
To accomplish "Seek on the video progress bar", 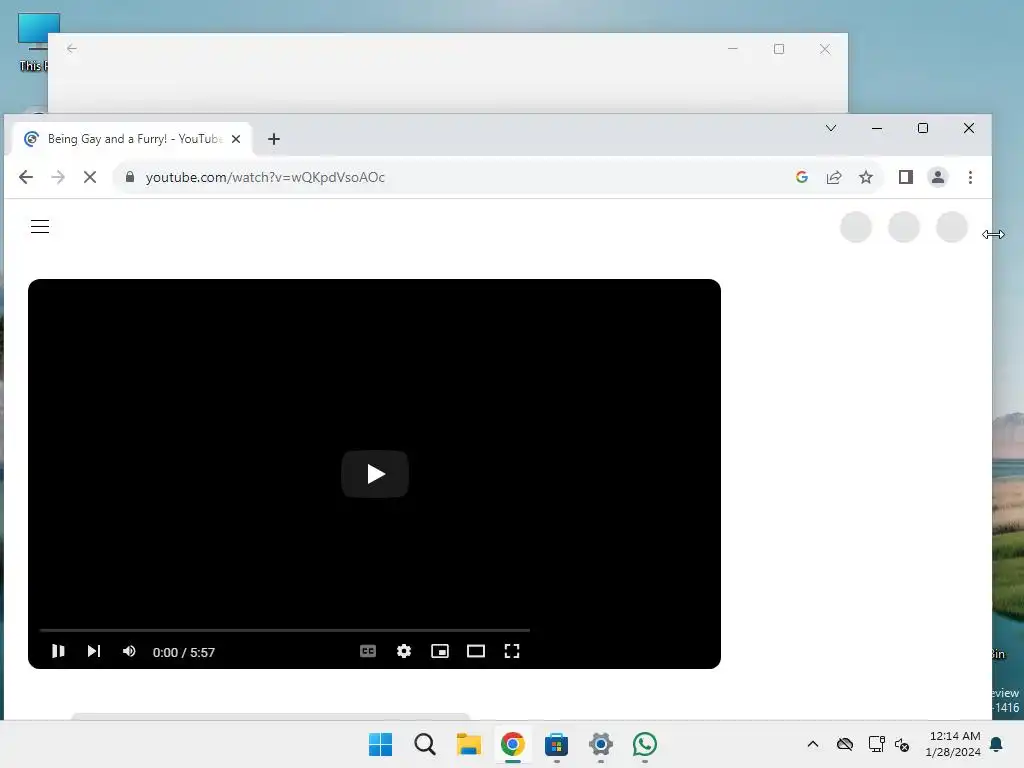I will tap(285, 630).
